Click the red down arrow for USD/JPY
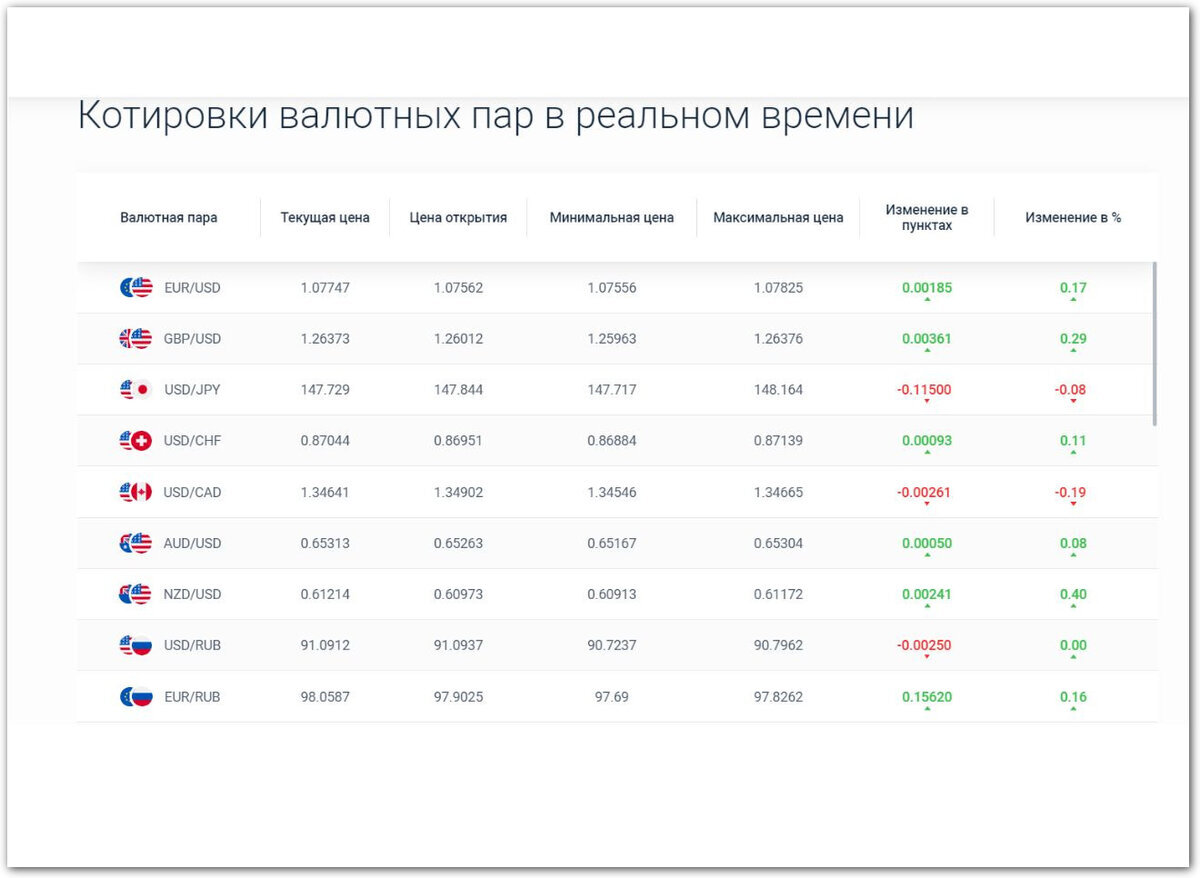 point(928,399)
